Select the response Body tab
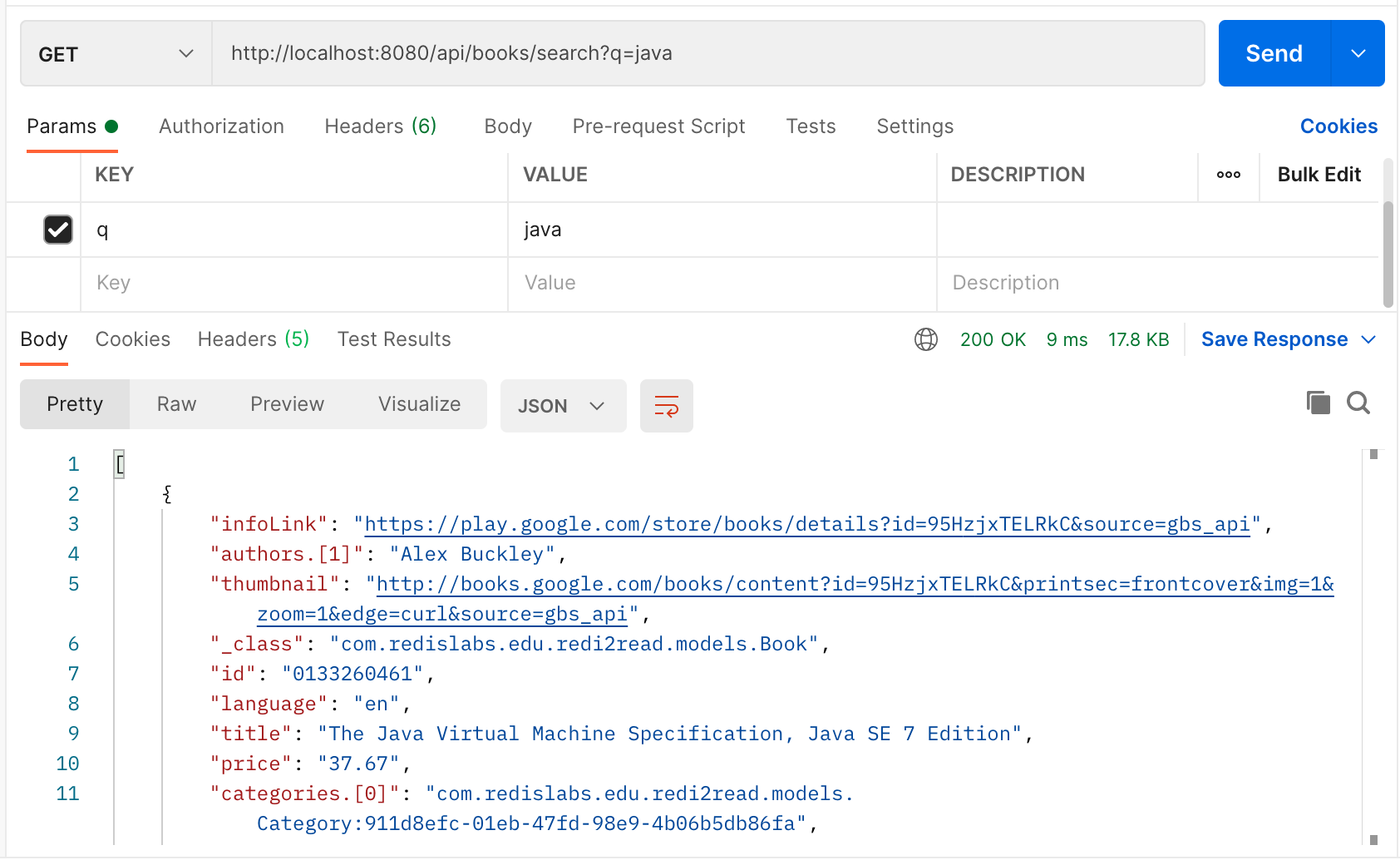The width and height of the screenshot is (1400, 865). point(44,339)
